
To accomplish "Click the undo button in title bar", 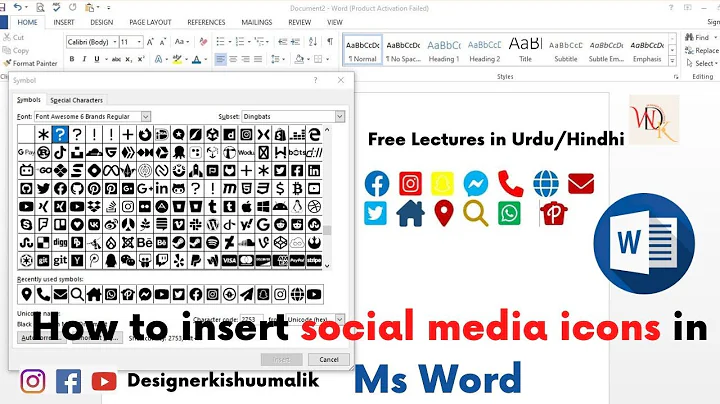I will [18, 7].
